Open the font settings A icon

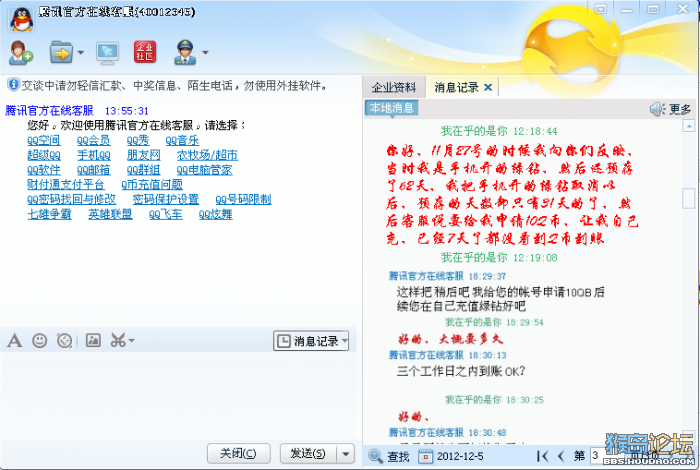14,341
